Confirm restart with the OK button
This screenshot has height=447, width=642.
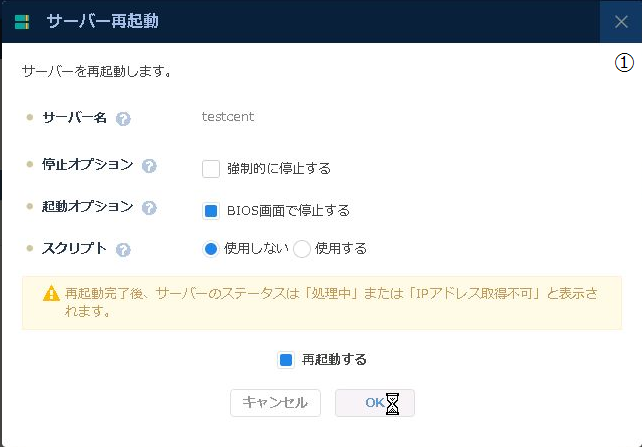374,402
